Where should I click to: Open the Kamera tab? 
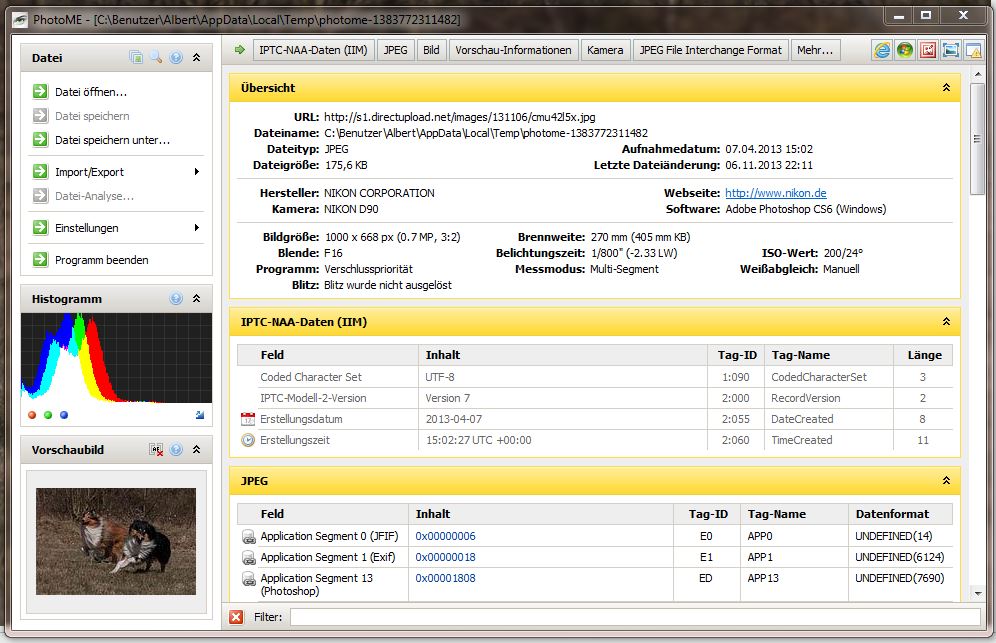point(605,50)
